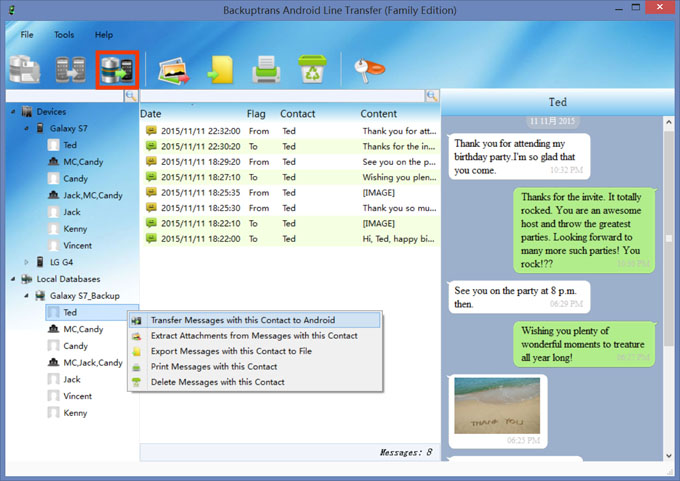Sort messages by the Date column header

click(x=150, y=114)
